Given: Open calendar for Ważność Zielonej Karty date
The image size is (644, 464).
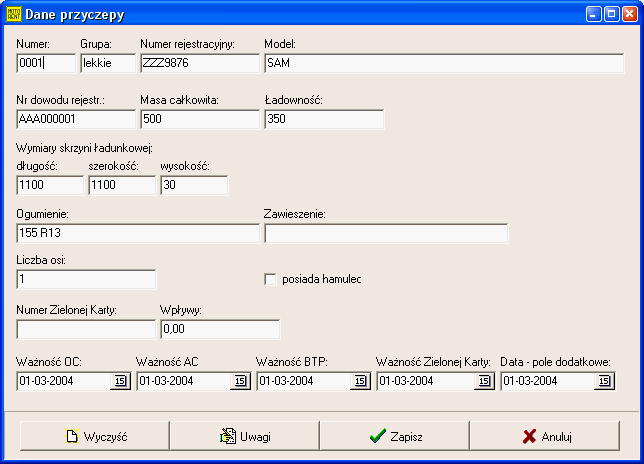Looking at the screenshot, I should tap(484, 380).
